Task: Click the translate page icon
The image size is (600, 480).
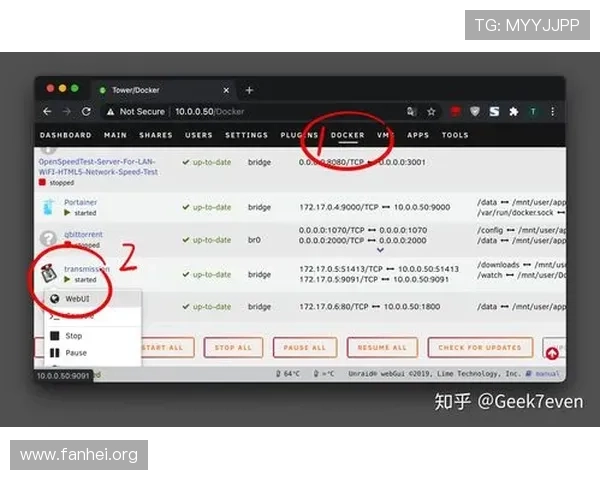Action: click(x=411, y=112)
